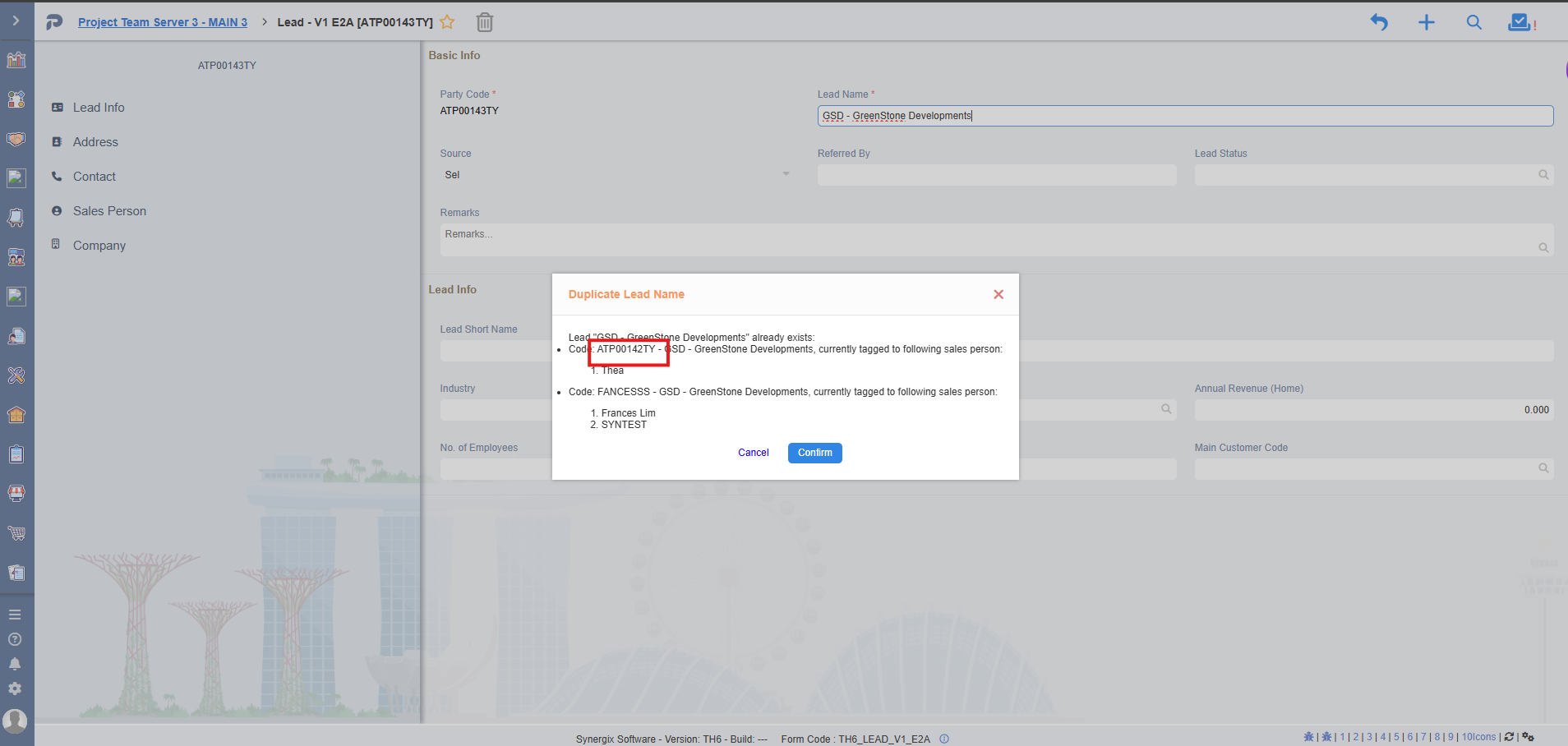Image resolution: width=1568 pixels, height=746 pixels.
Task: Click the Frances Lim sales person entry
Action: [x=629, y=413]
